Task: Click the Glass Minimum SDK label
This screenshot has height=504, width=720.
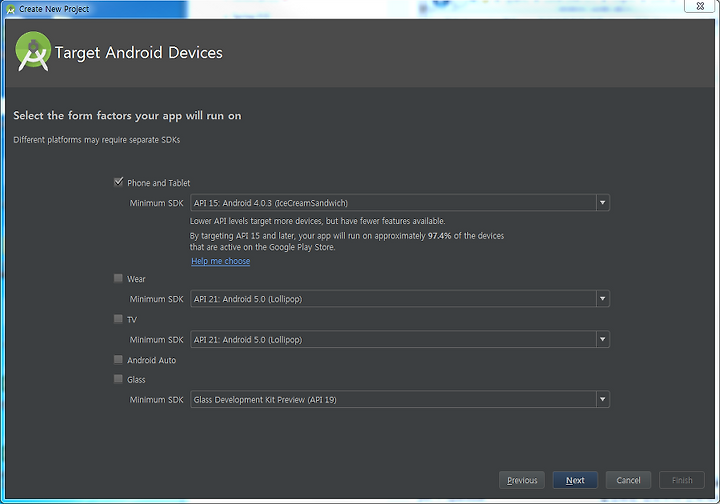Action: [x=157, y=400]
